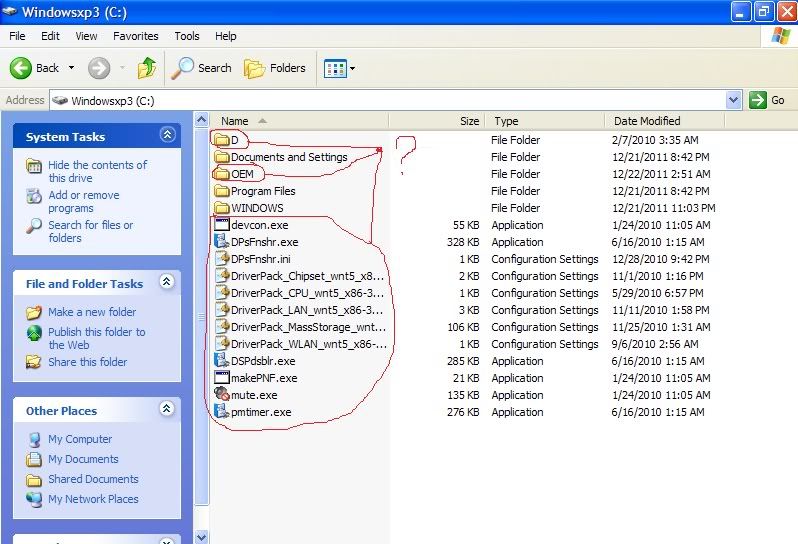Click Share this folder link
This screenshot has width=798, height=544.
88,362
